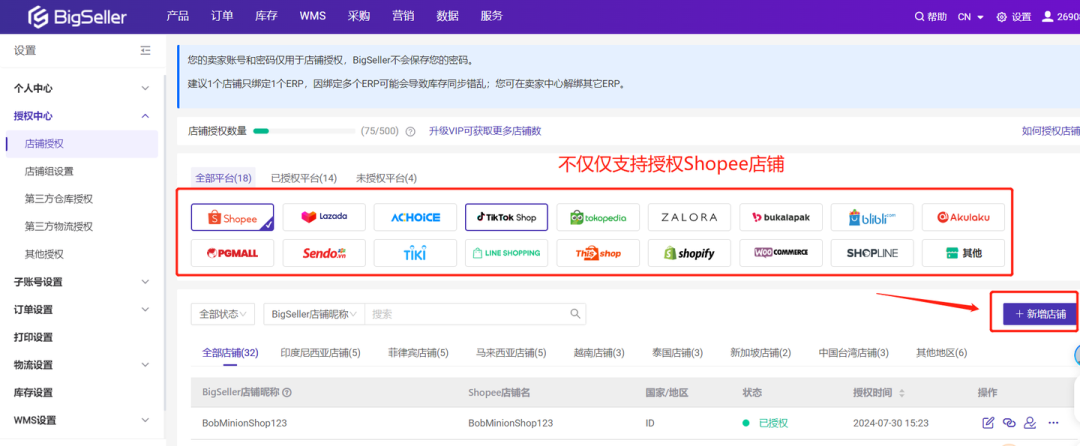The width and height of the screenshot is (1080, 446).
Task: Select the Blibli platform card
Action: tap(872, 217)
